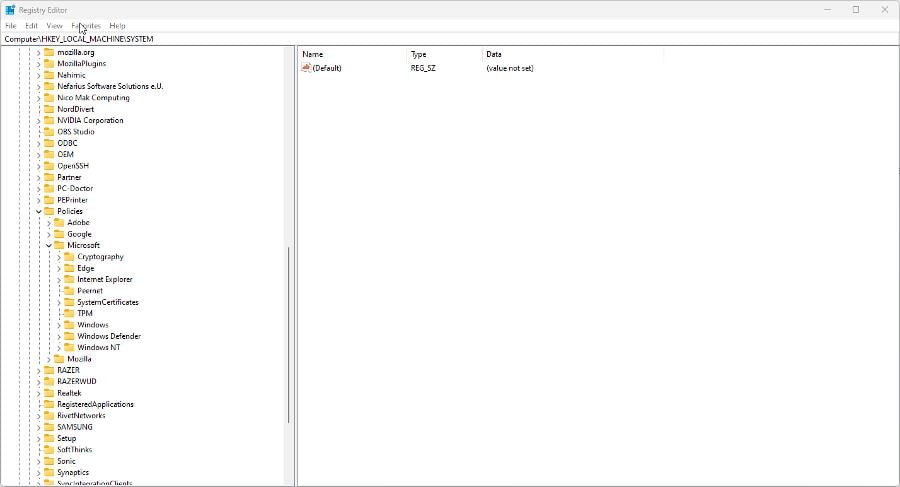
Task: Expand the Adobe key
Action: (49, 223)
